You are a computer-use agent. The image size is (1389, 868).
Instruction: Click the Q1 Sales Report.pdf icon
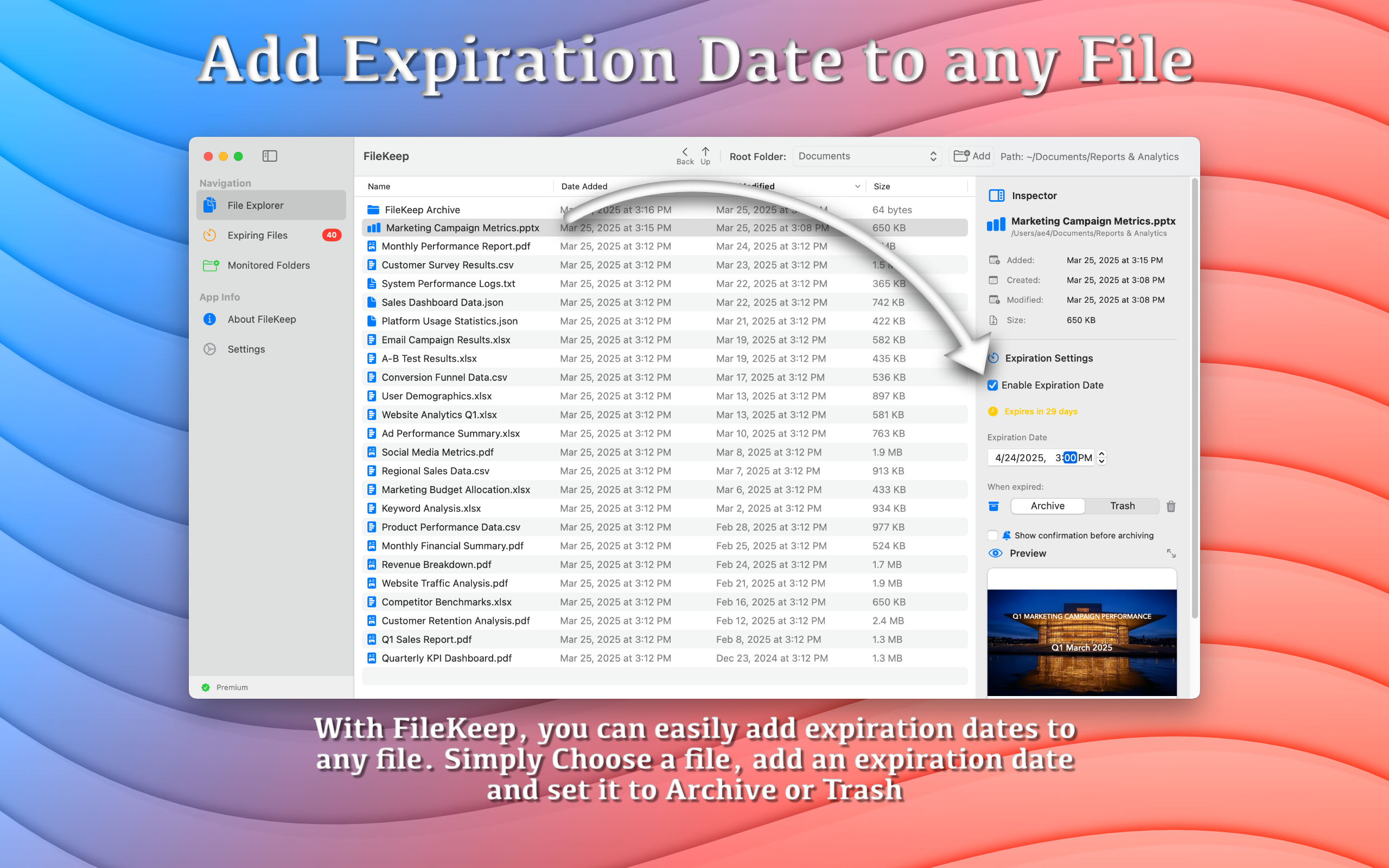[x=372, y=639]
